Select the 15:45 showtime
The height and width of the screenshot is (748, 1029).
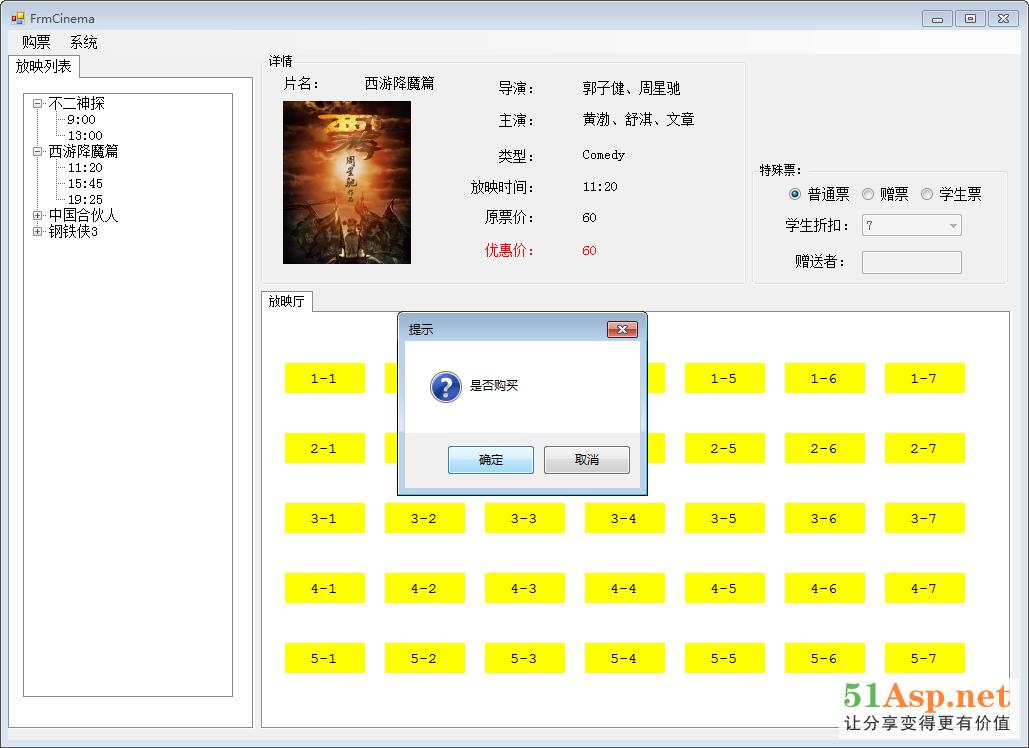(x=85, y=183)
